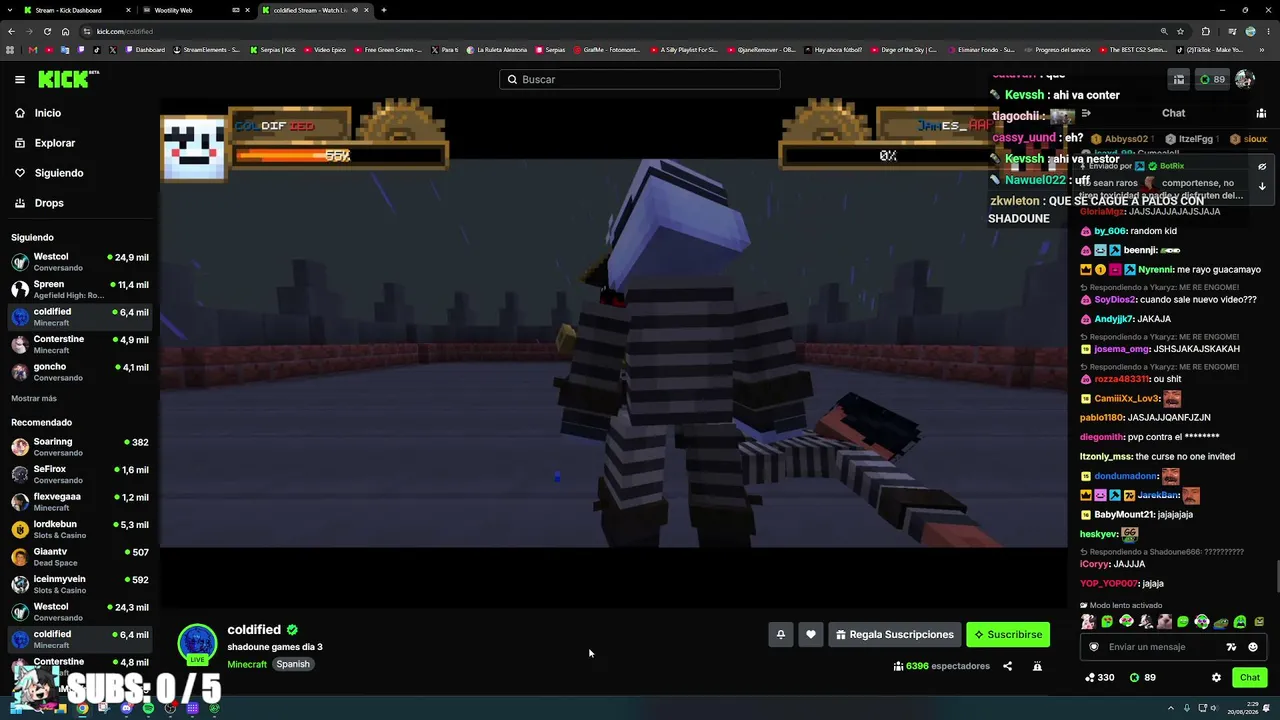Open iceinmyvein's recommended channel
This screenshot has height=720, width=1280.
tap(80, 584)
